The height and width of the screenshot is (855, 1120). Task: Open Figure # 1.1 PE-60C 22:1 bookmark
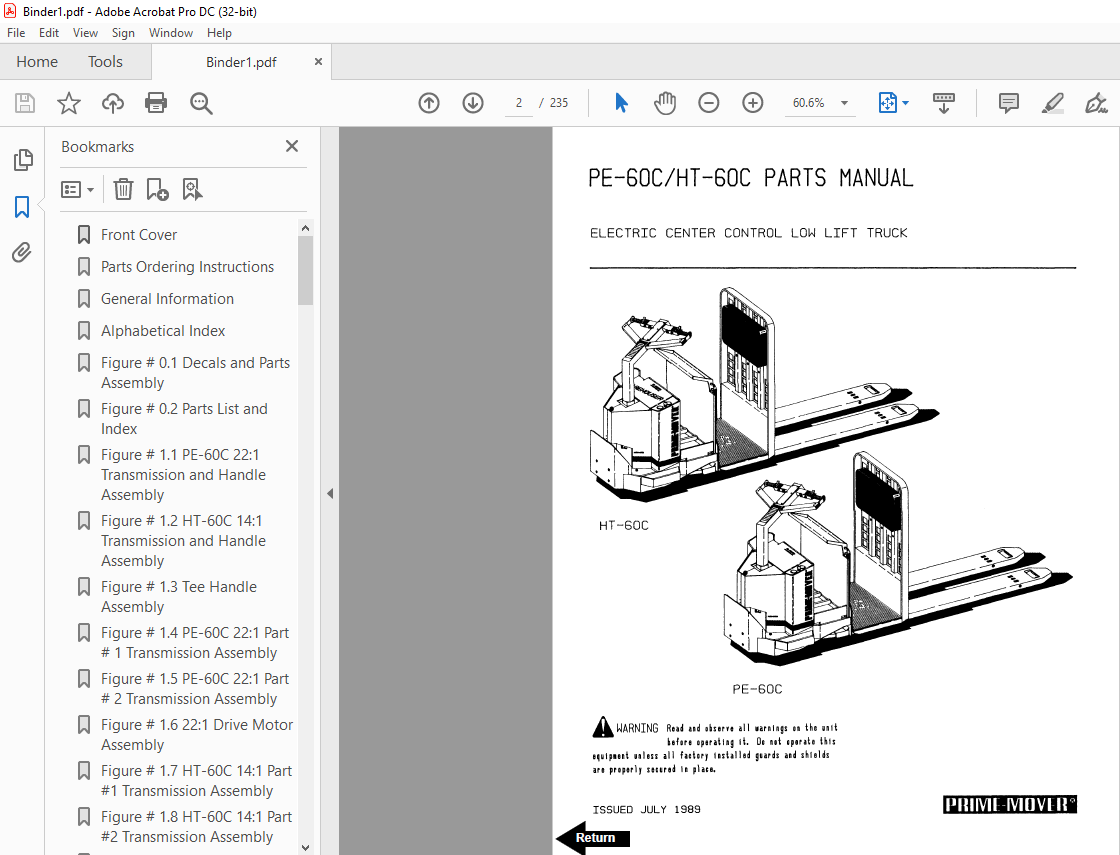pyautogui.click(x=183, y=475)
